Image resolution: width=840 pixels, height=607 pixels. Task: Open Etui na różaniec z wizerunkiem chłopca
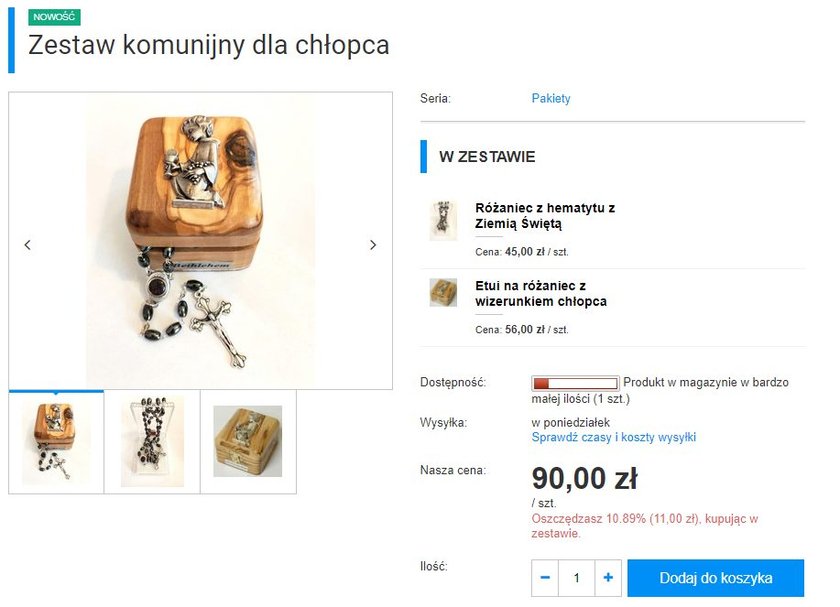click(x=541, y=294)
